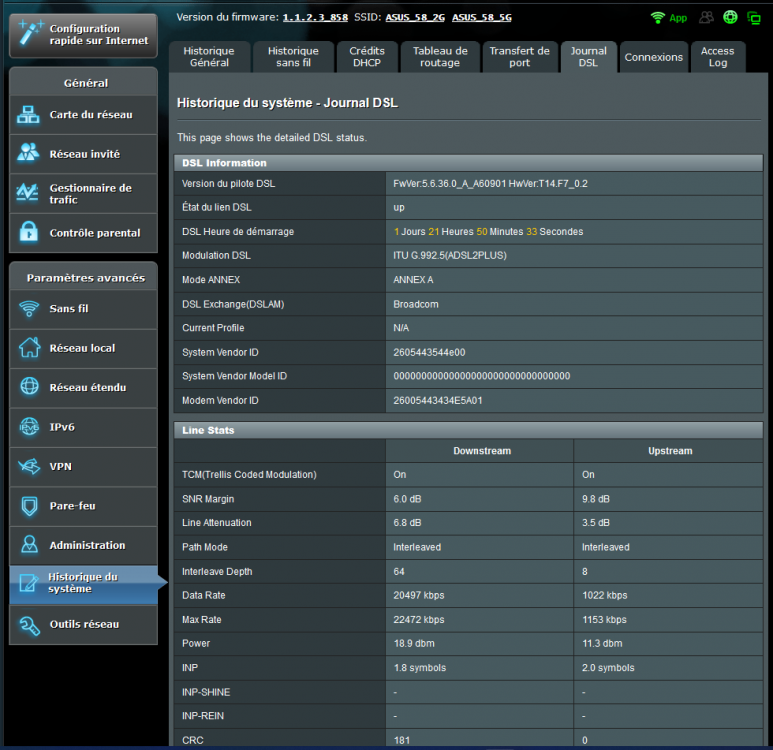Click the Internet globe status icon

pos(730,18)
